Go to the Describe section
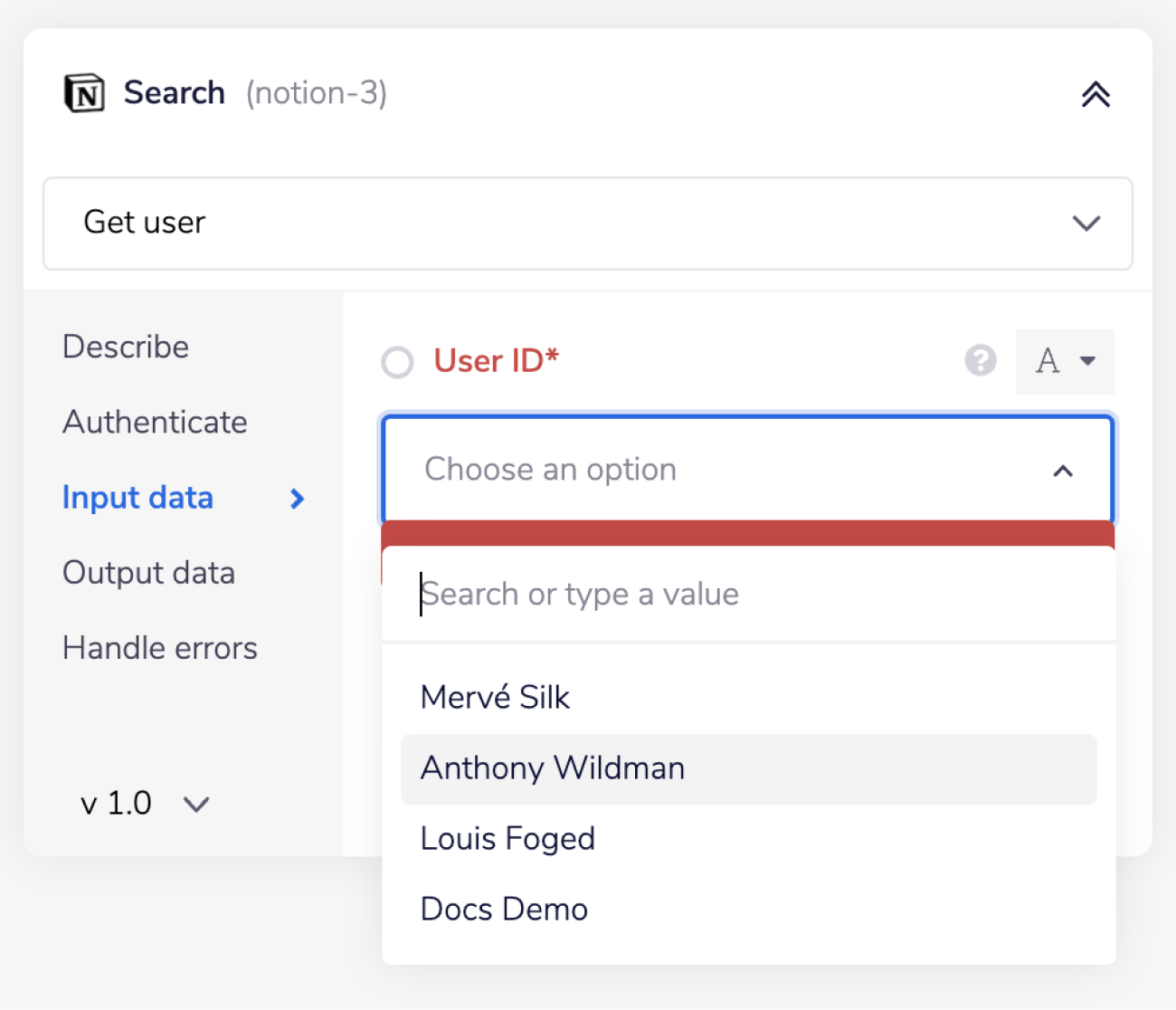 point(125,346)
